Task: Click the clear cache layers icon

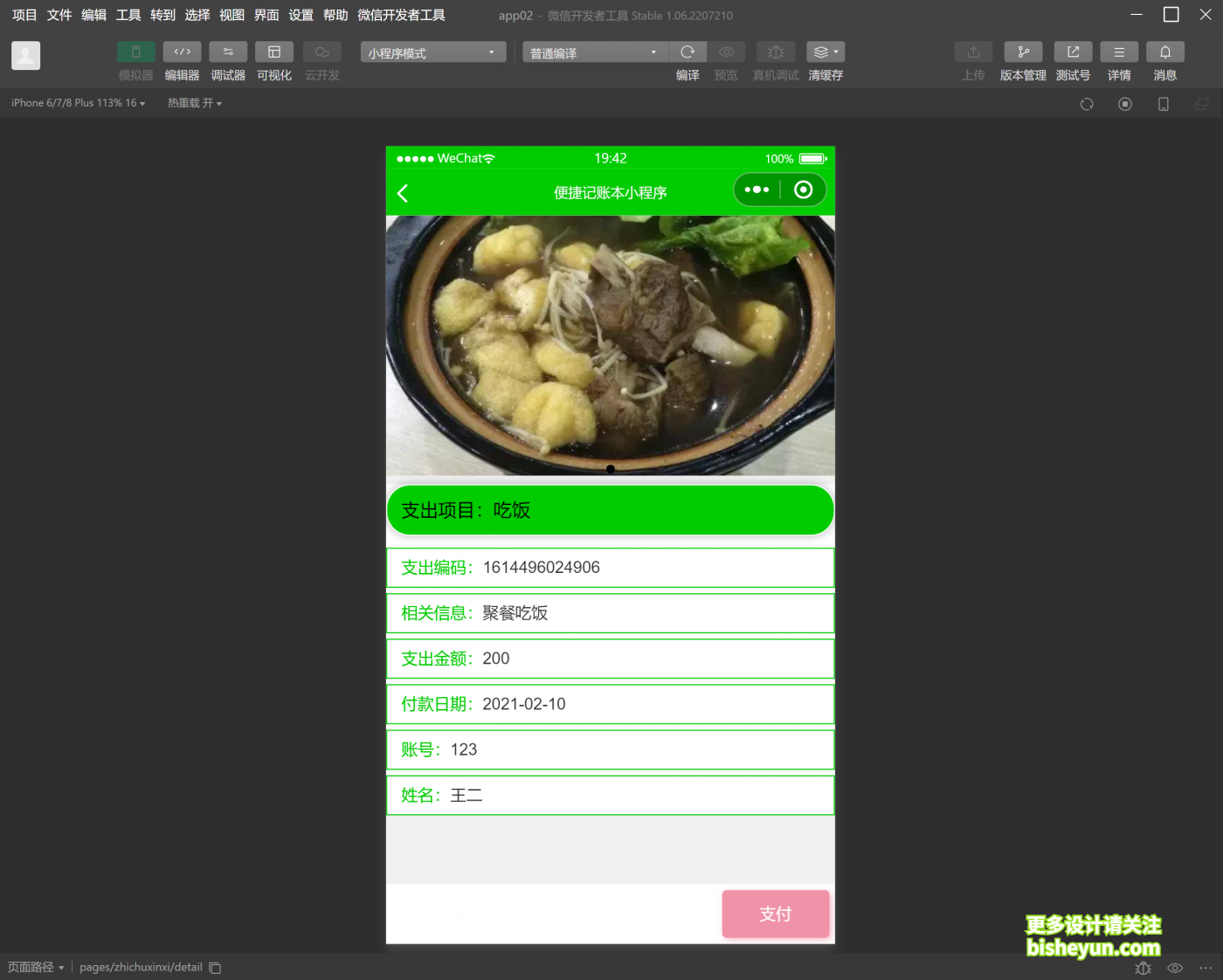Action: (x=825, y=52)
